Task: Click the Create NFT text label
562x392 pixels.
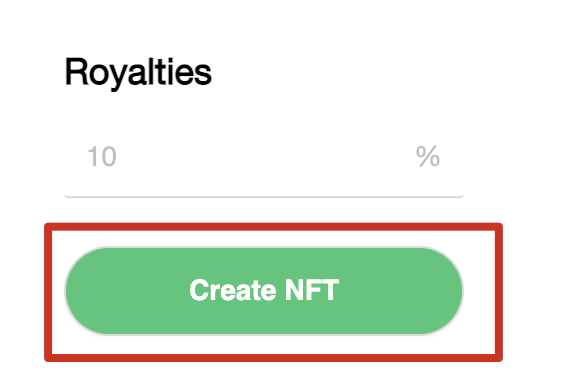Action: click(264, 290)
